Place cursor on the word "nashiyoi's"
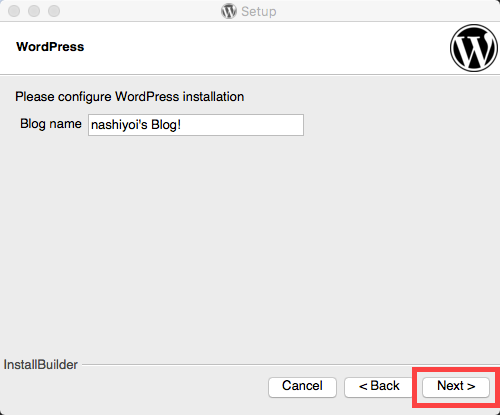 [119, 125]
